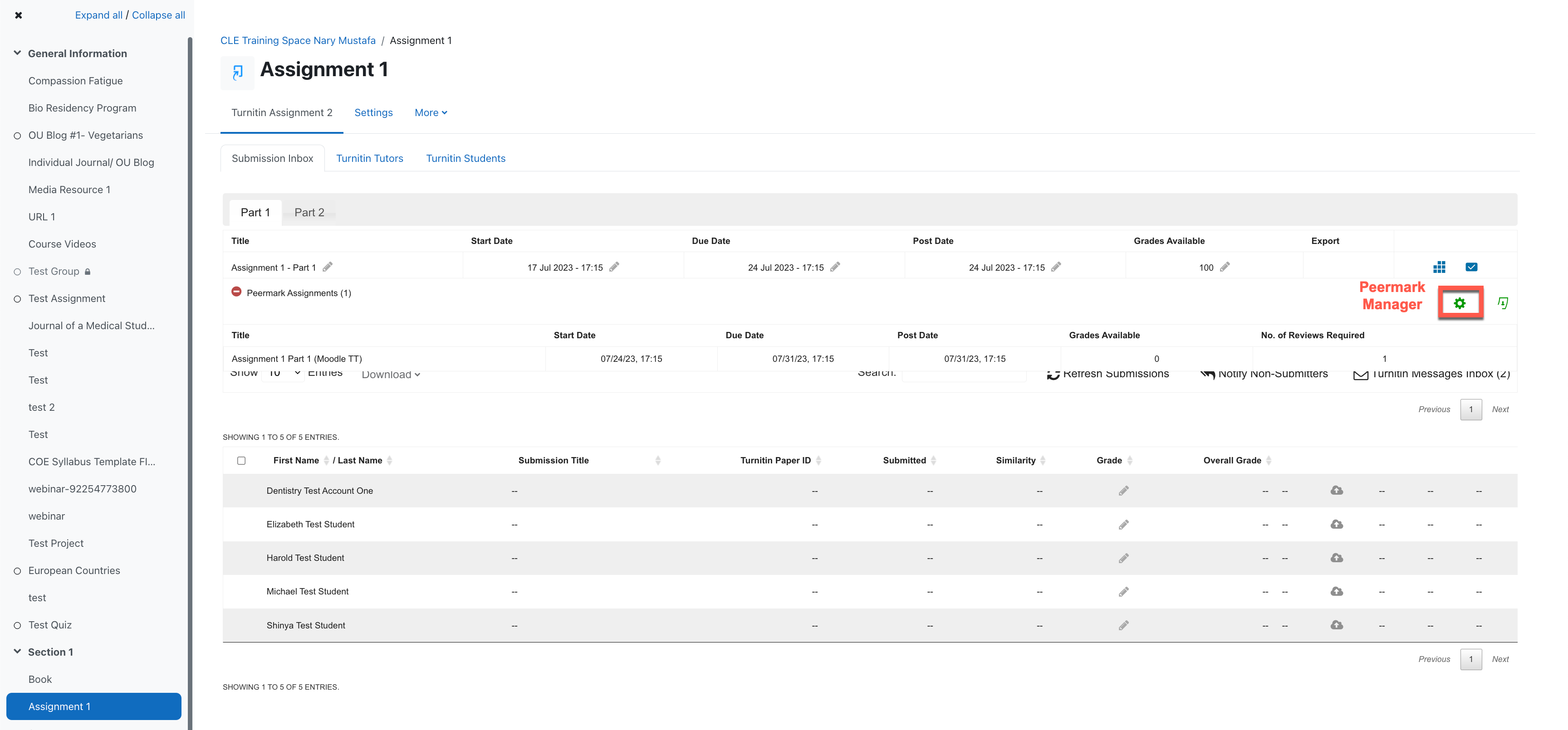This screenshot has height=730, width=1568.
Task: Select the Part 1 tab
Action: (255, 212)
